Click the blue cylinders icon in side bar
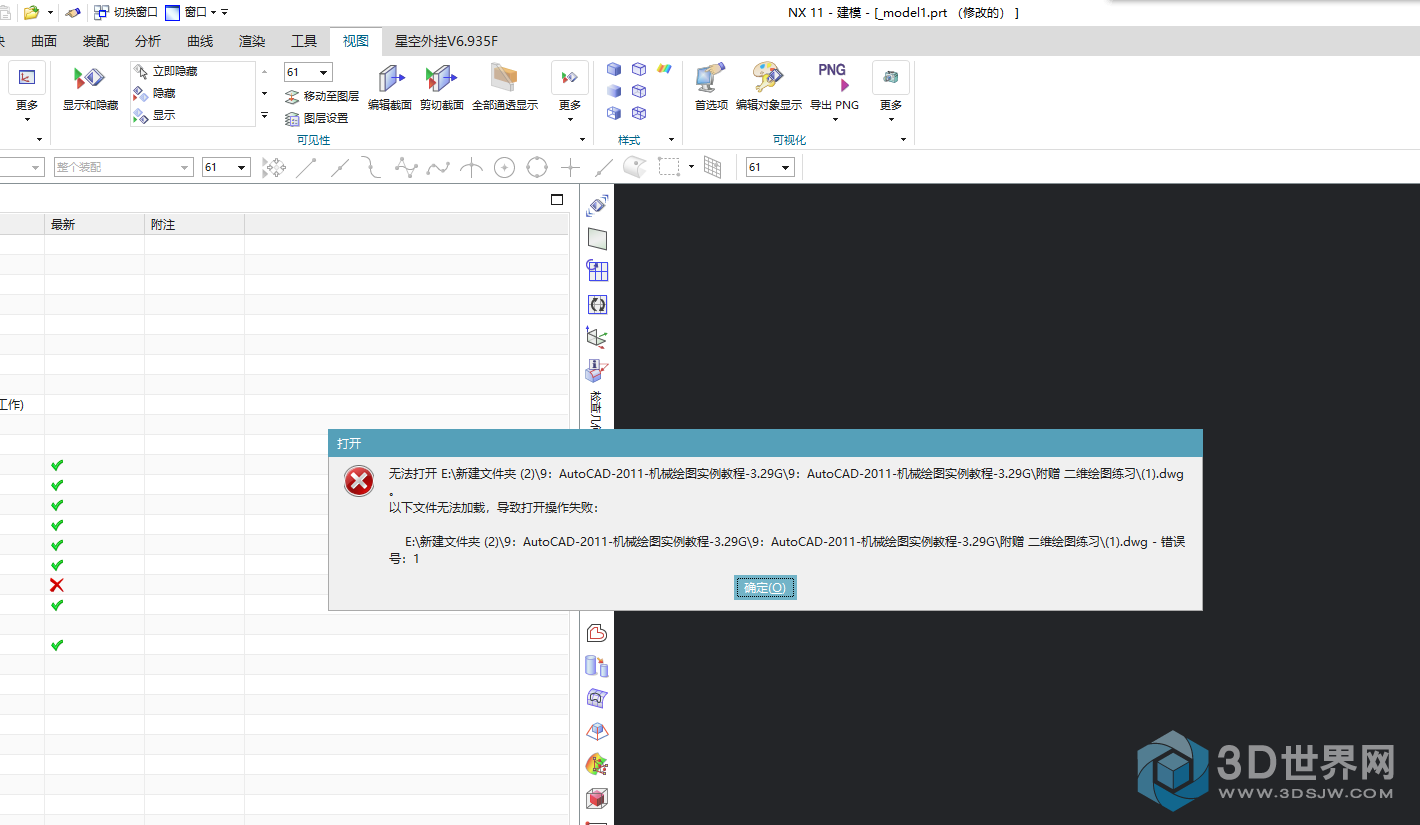Screen dimensions: 1420x825 pos(597,666)
